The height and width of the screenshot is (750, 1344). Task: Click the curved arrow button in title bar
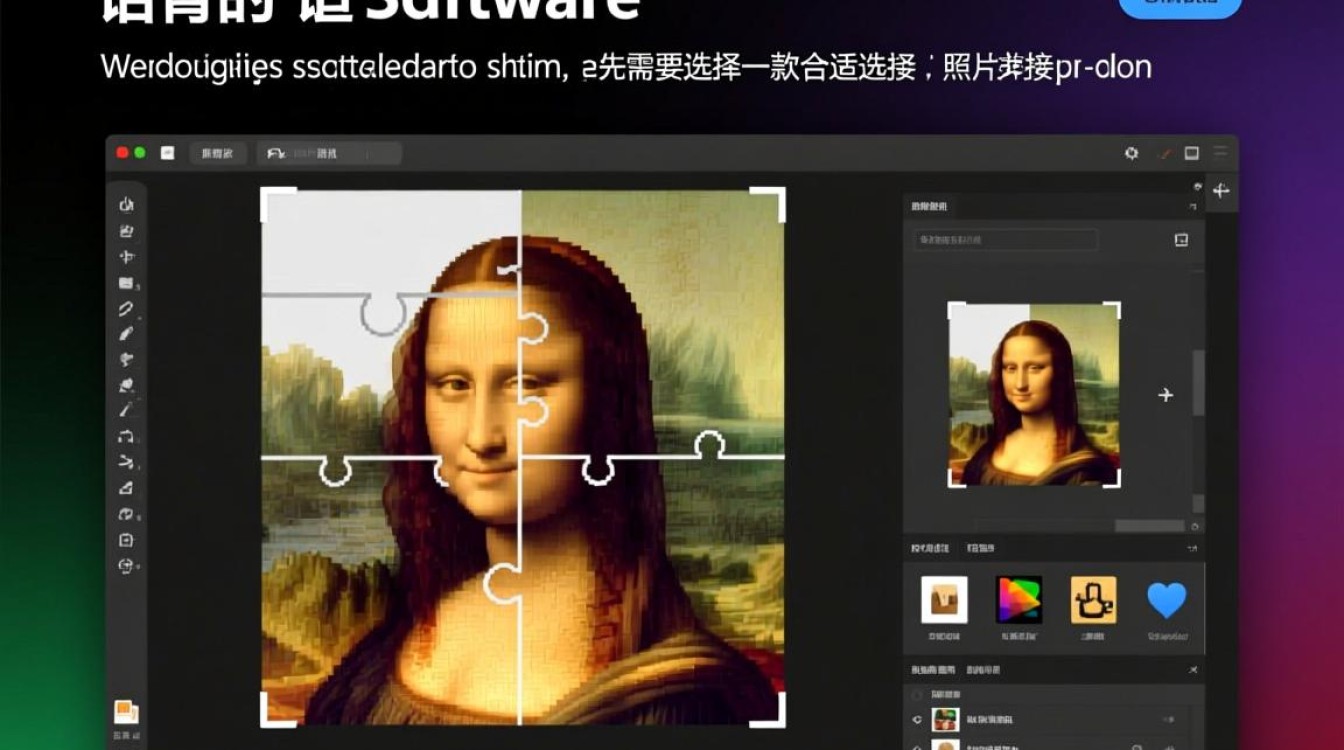click(276, 153)
